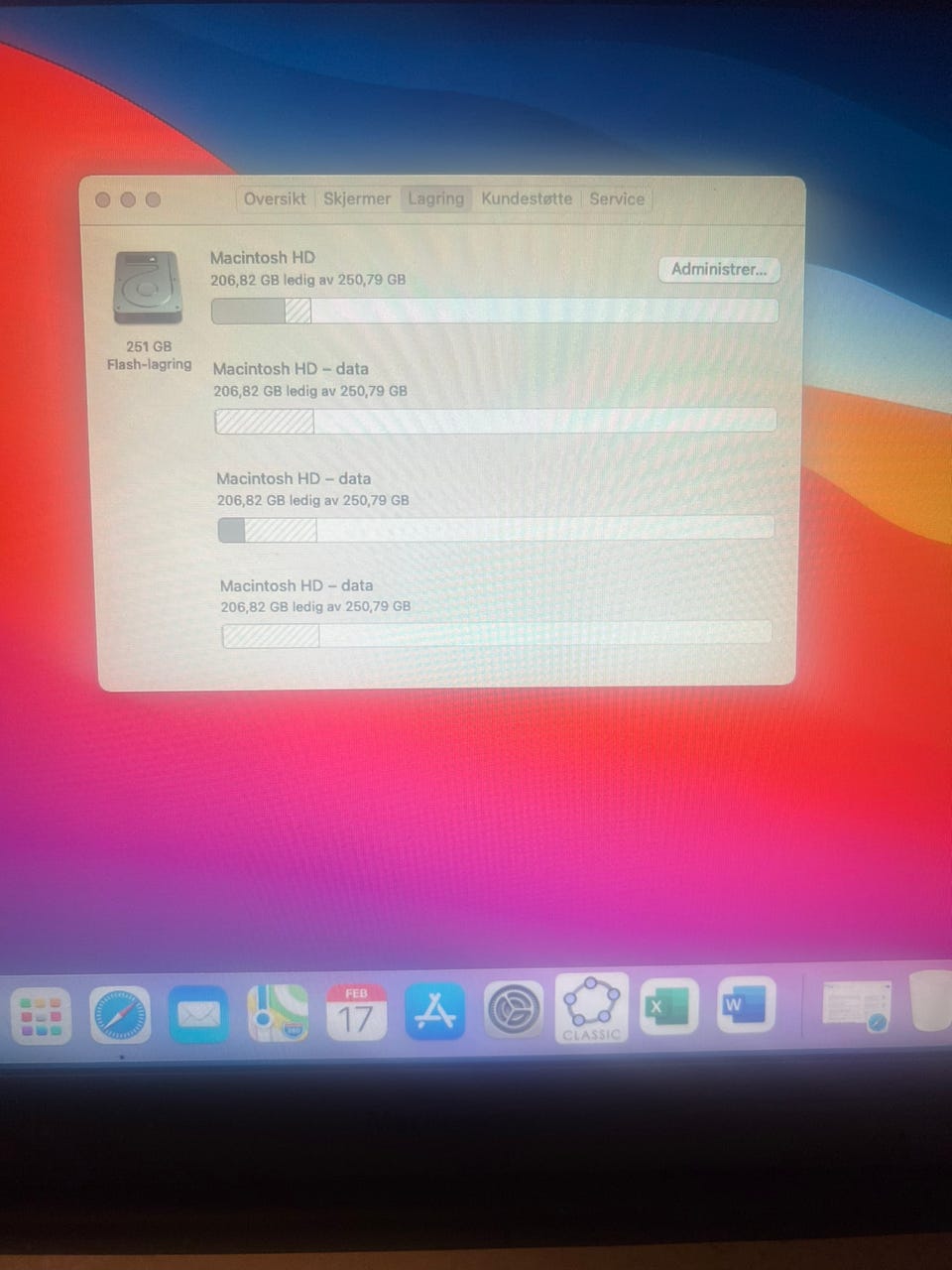Select the Lagring tab
Image resolution: width=952 pixels, height=1270 pixels.
point(436,198)
